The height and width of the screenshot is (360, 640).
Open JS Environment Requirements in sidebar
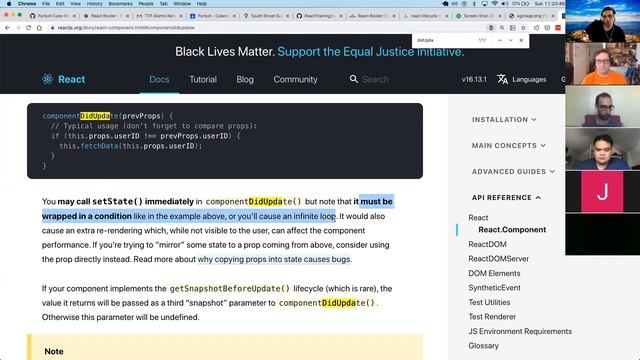click(x=520, y=331)
